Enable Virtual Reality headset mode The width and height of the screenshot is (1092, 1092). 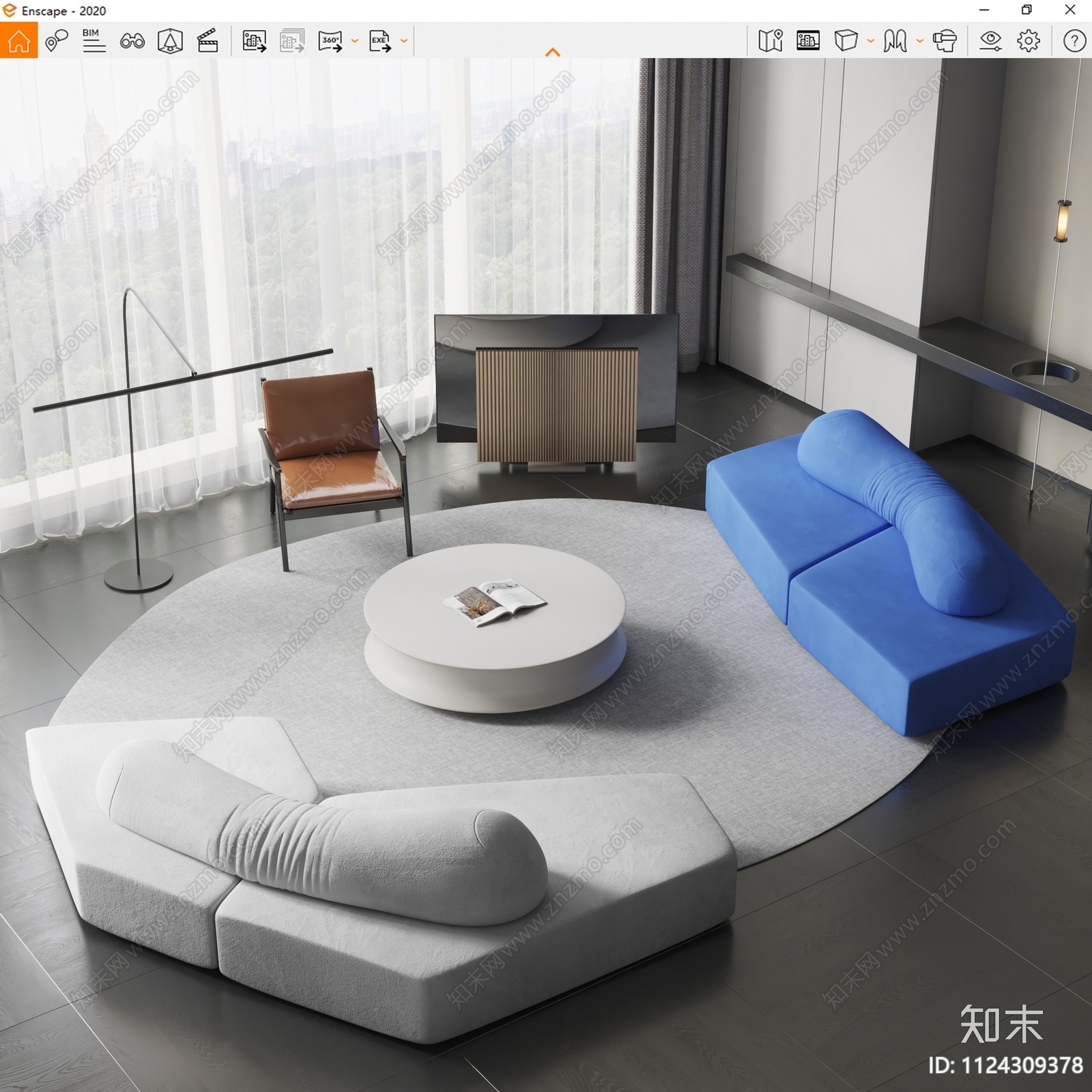(x=945, y=41)
